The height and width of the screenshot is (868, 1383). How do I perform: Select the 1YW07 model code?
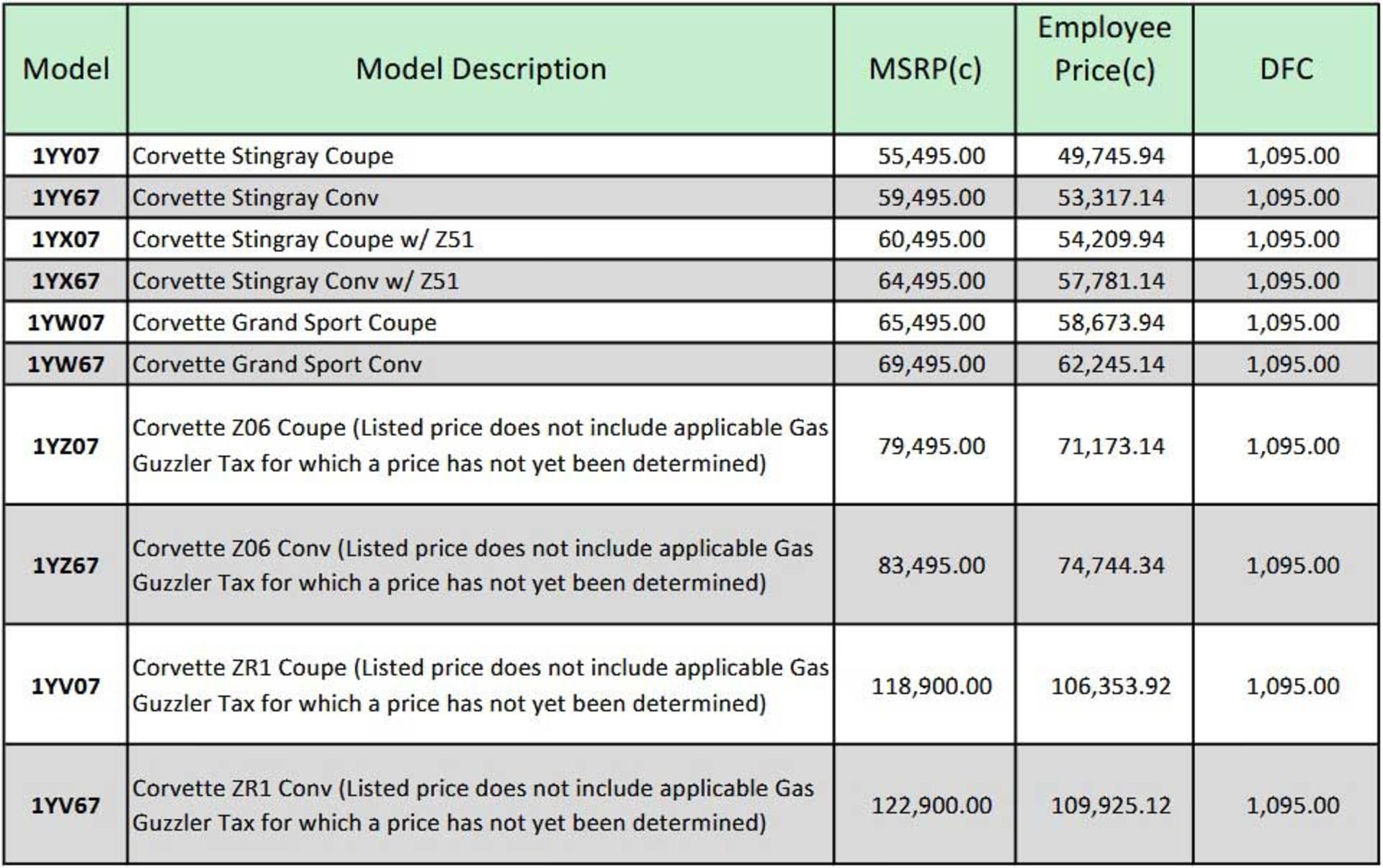coord(66,323)
